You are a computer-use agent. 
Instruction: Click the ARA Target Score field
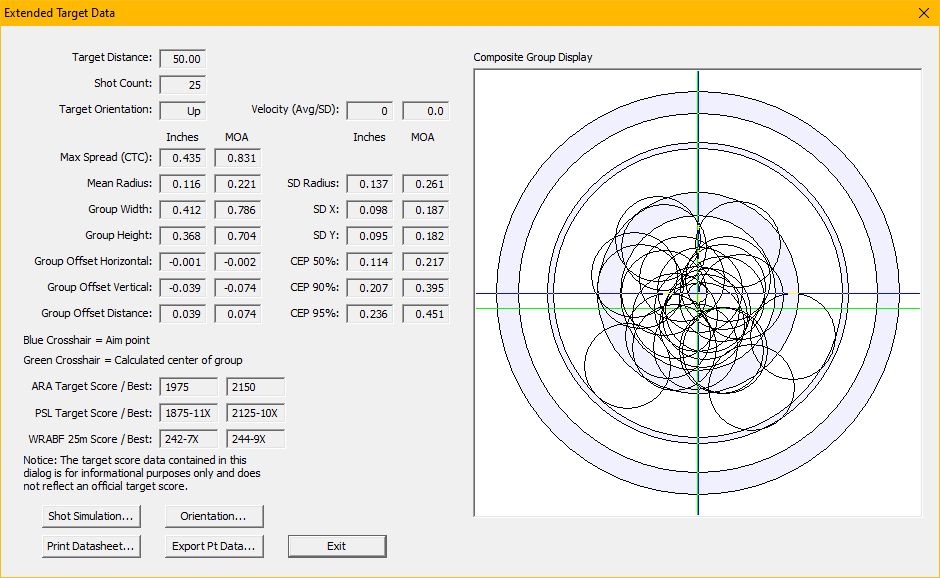click(x=188, y=387)
